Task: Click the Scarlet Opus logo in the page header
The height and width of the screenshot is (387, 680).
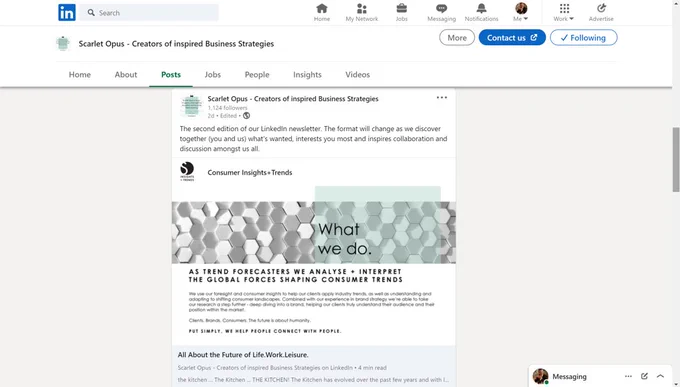Action: point(63,43)
